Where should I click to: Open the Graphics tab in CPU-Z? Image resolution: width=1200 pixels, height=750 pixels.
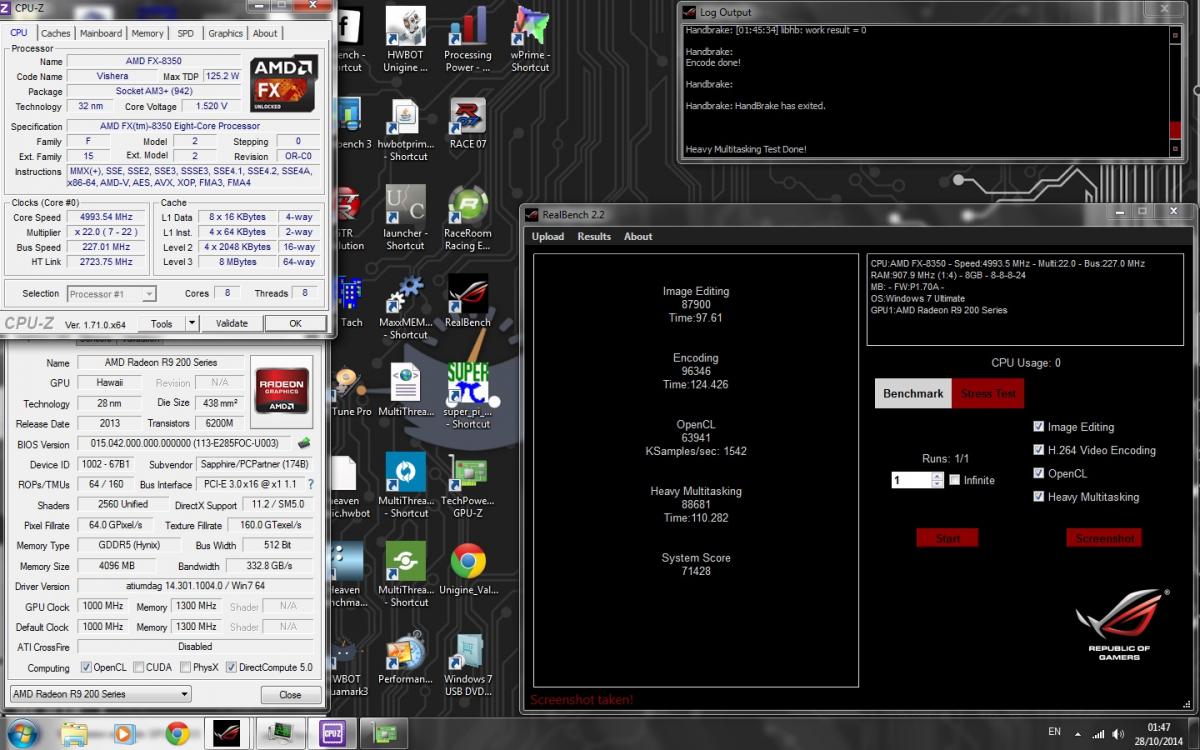coord(225,33)
